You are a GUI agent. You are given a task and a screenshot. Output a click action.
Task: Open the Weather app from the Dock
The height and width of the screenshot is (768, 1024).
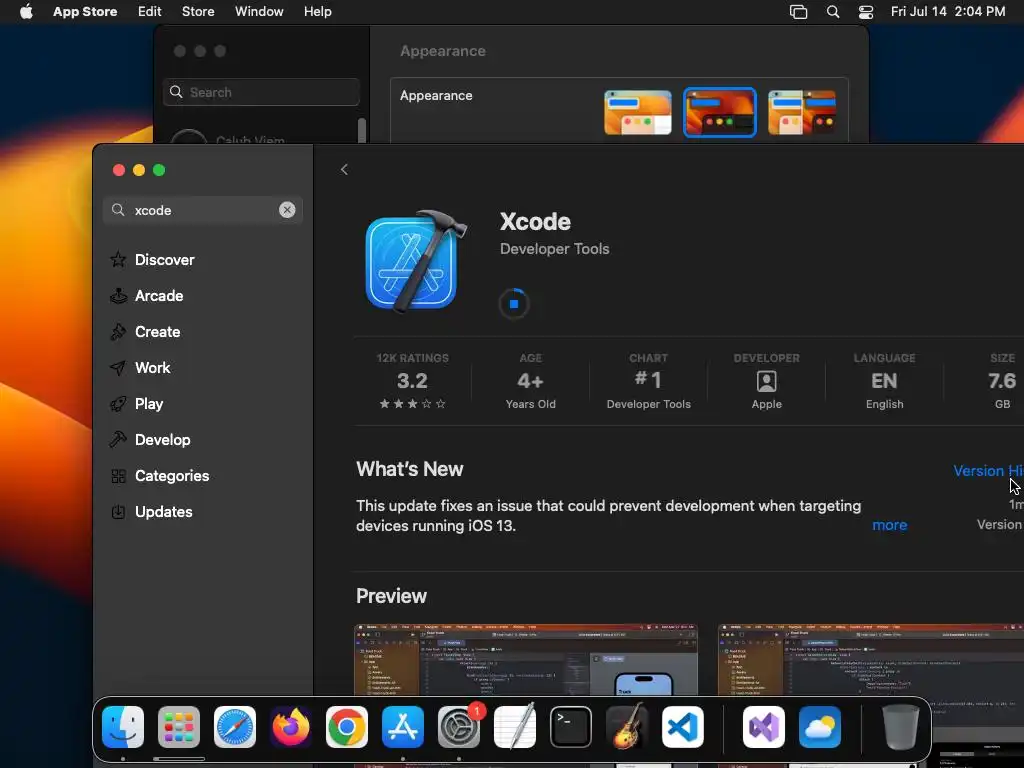click(820, 727)
